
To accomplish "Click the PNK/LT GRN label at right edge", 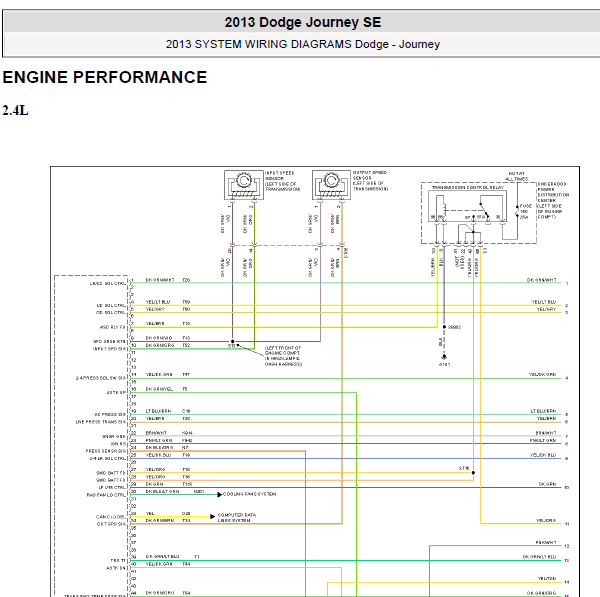I will click(543, 440).
